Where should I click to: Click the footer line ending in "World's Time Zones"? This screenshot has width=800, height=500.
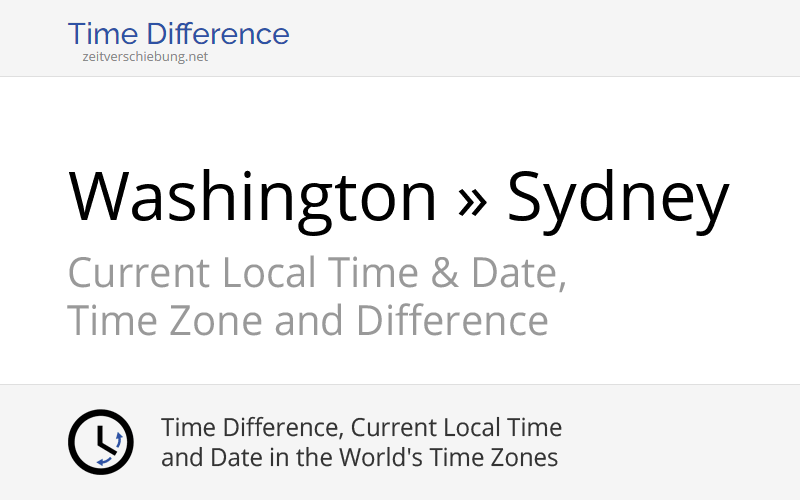click(359, 458)
